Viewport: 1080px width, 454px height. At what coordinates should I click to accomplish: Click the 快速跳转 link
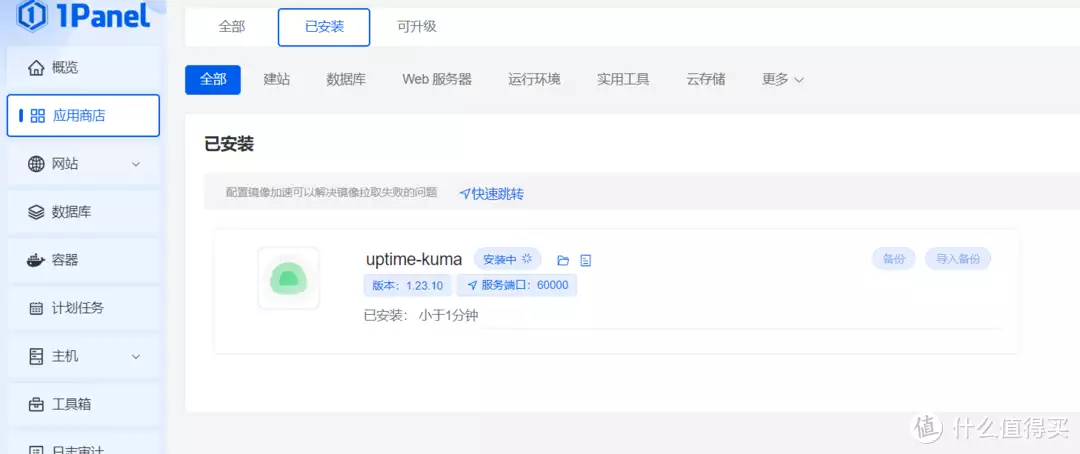(492, 194)
